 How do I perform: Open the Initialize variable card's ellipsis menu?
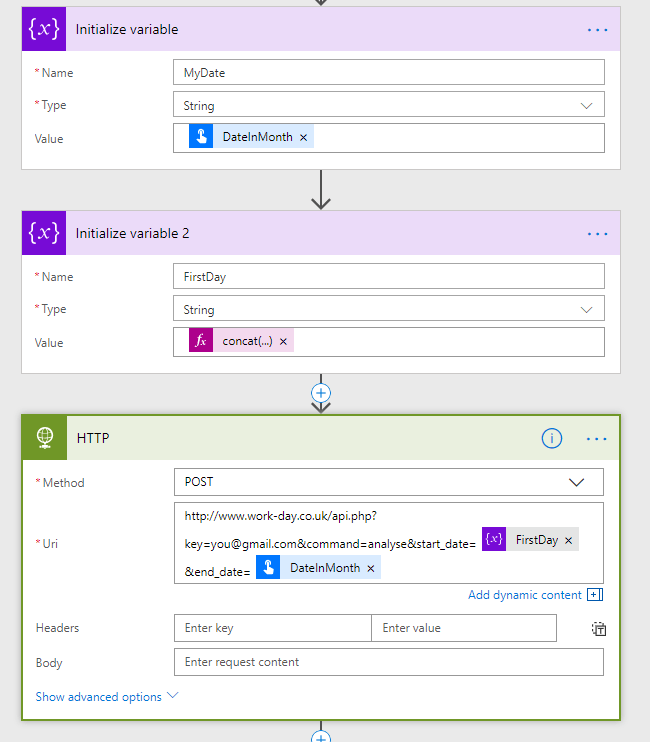pyautogui.click(x=597, y=30)
